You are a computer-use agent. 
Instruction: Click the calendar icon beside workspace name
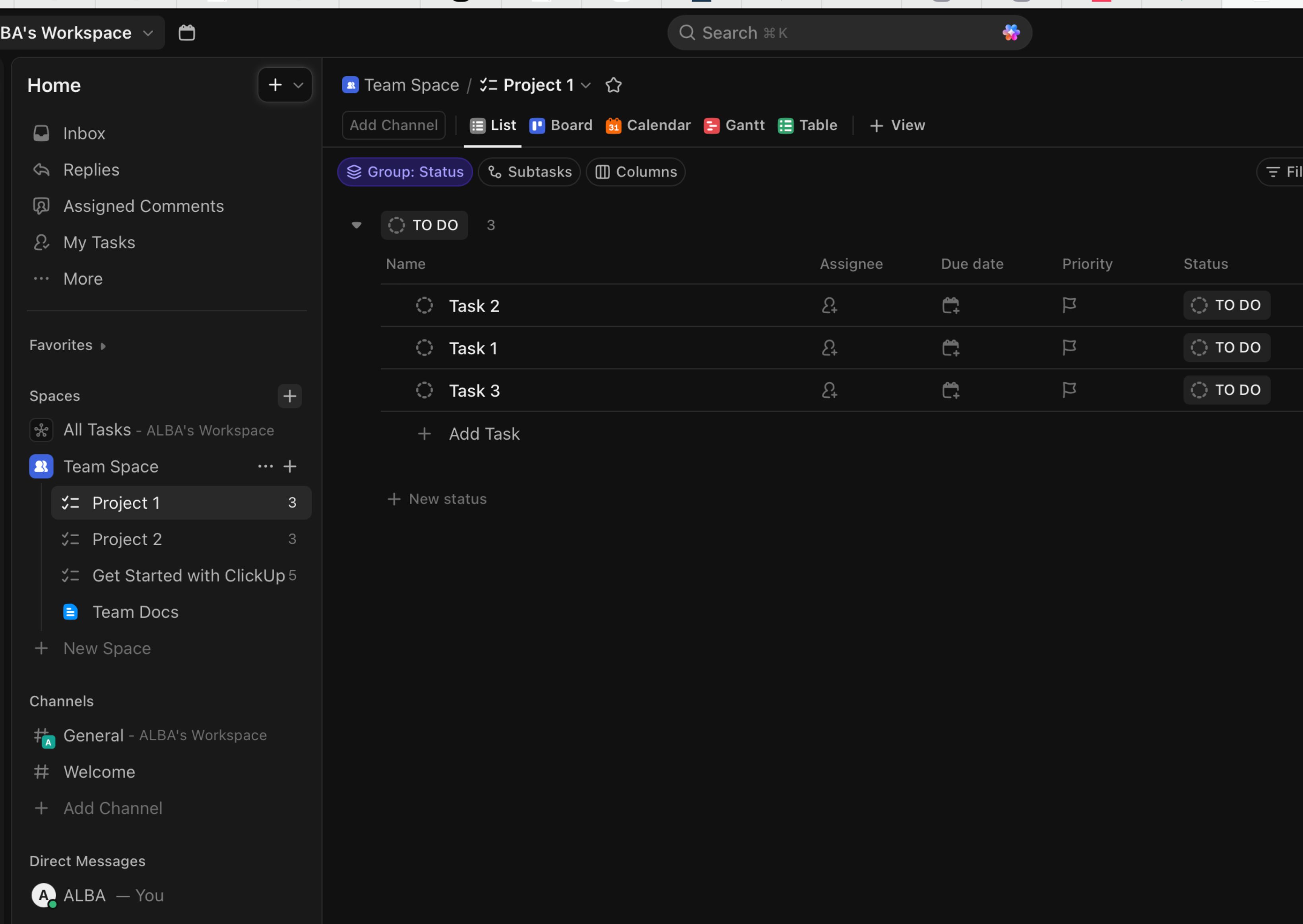click(x=187, y=33)
